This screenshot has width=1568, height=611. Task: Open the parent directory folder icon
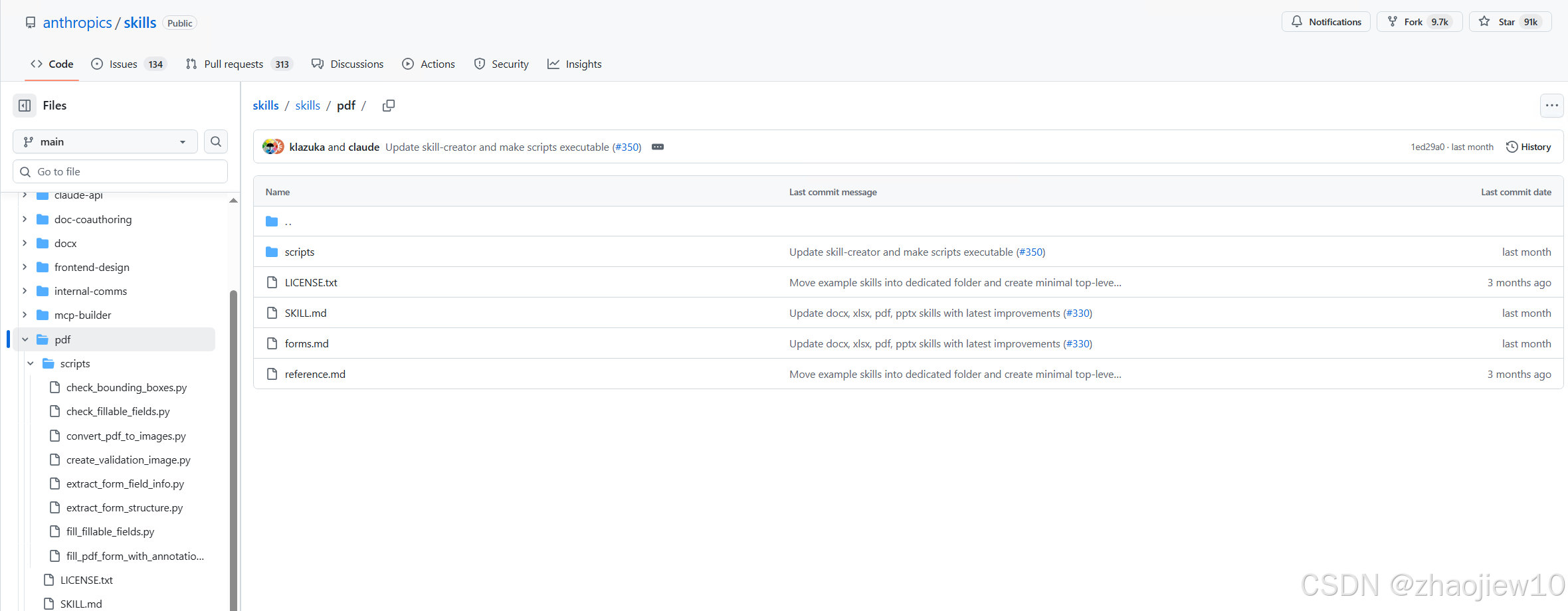272,221
